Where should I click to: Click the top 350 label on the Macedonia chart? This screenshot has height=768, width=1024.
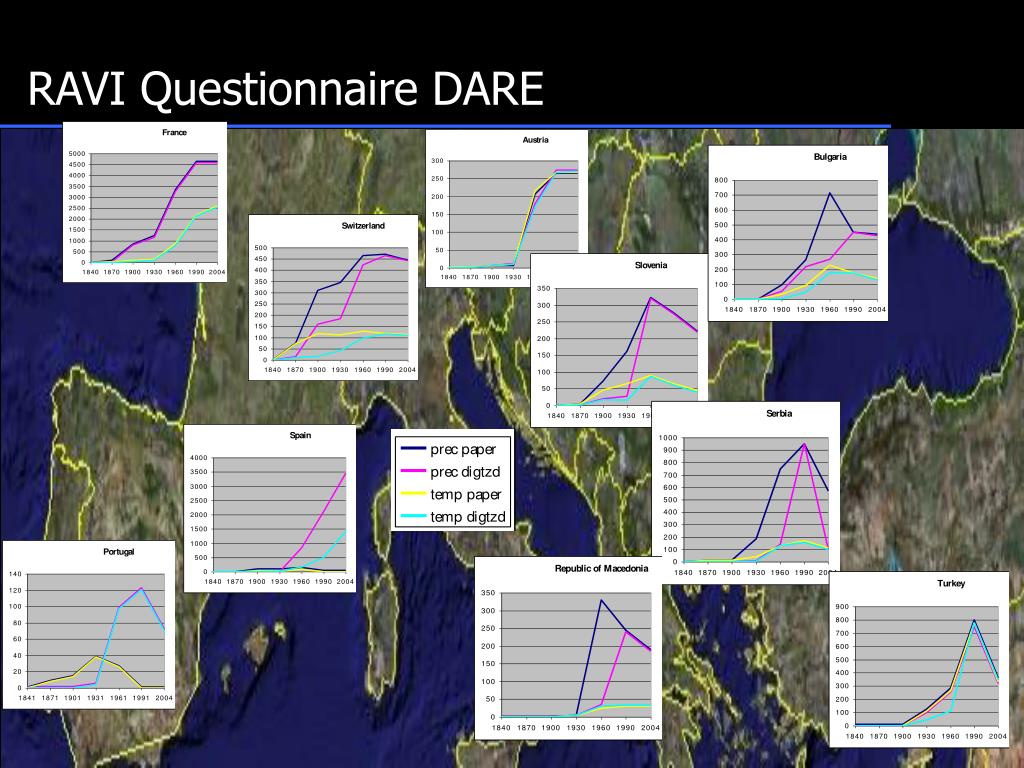pyautogui.click(x=488, y=593)
